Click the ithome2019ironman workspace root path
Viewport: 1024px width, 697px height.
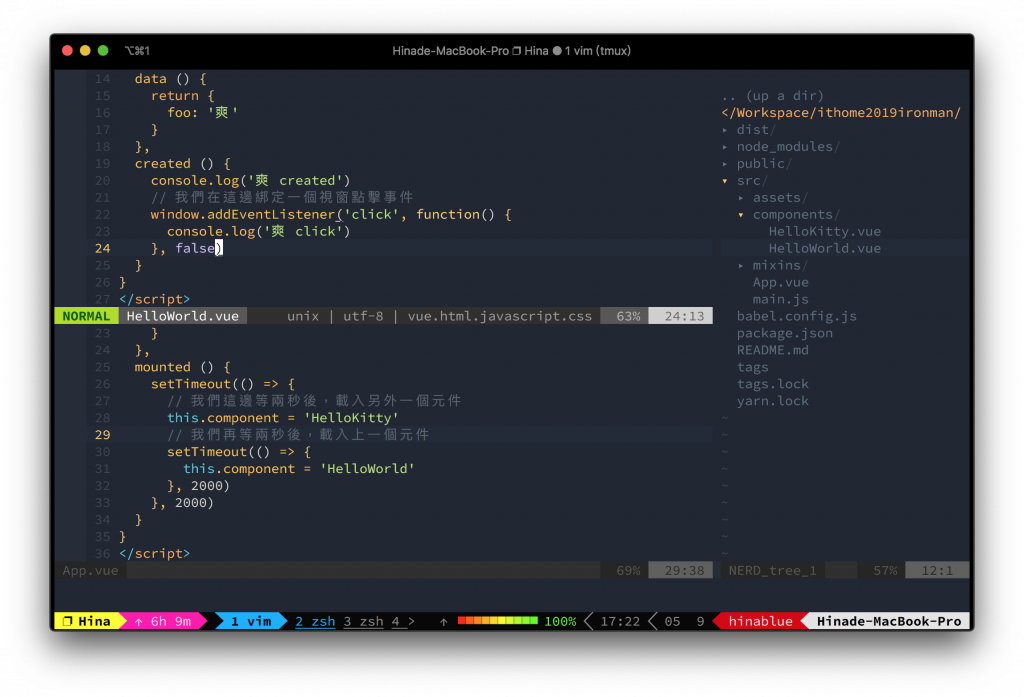[841, 113]
